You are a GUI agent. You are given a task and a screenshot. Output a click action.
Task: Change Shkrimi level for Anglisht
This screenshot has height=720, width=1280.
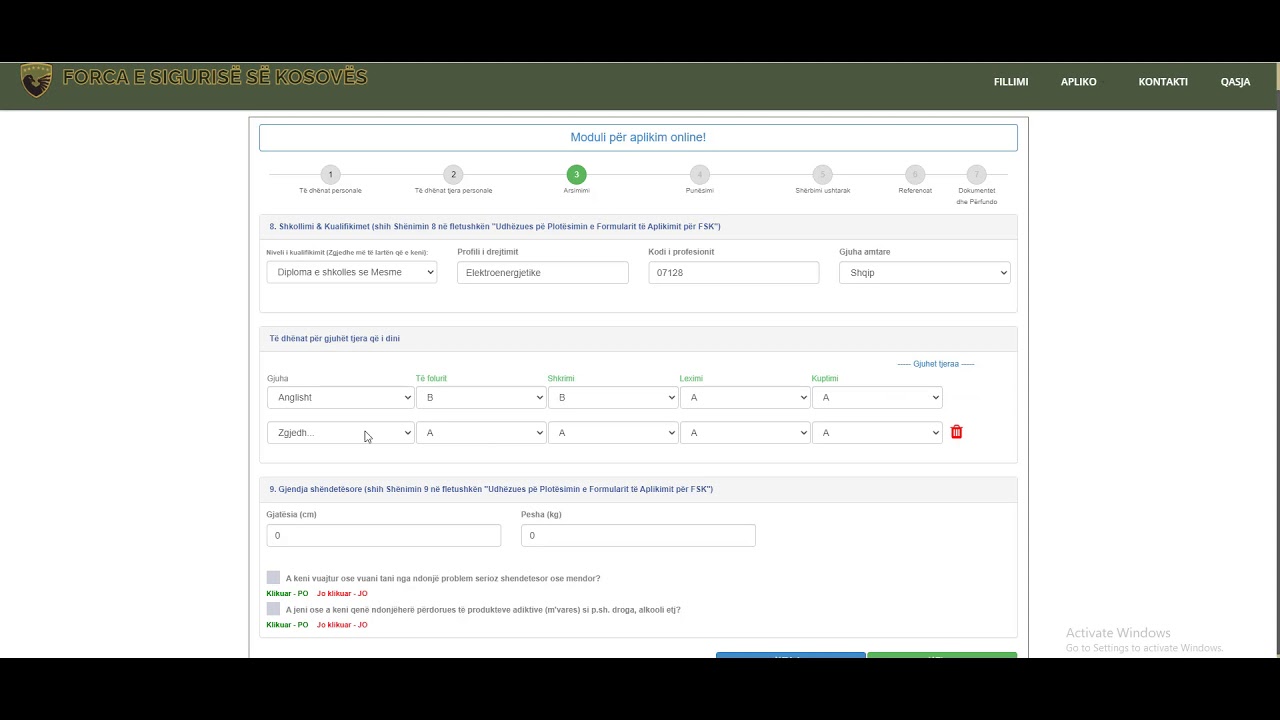coord(613,397)
